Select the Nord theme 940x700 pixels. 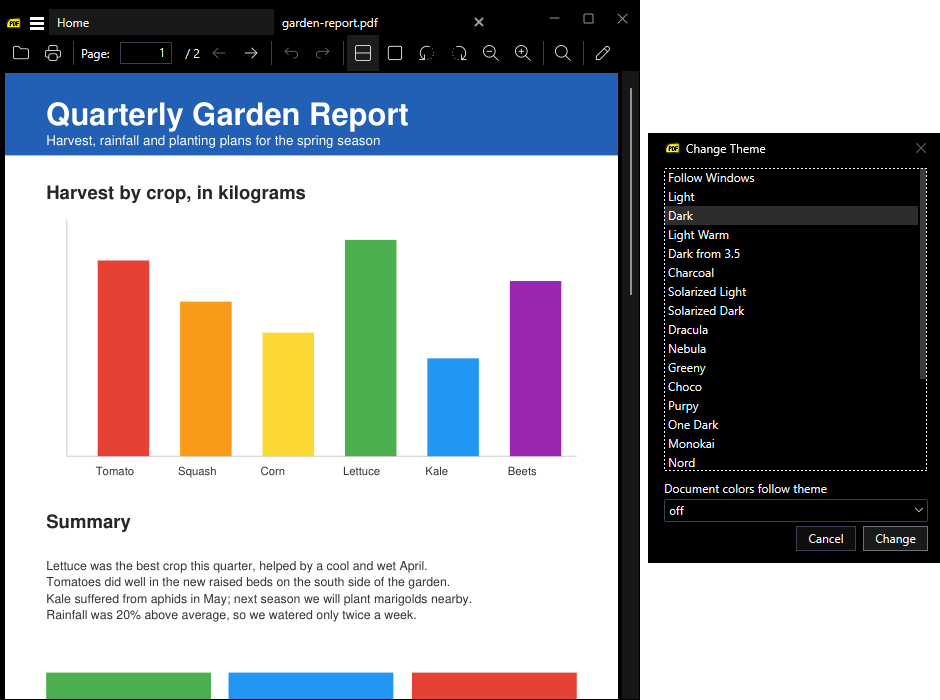(x=792, y=462)
